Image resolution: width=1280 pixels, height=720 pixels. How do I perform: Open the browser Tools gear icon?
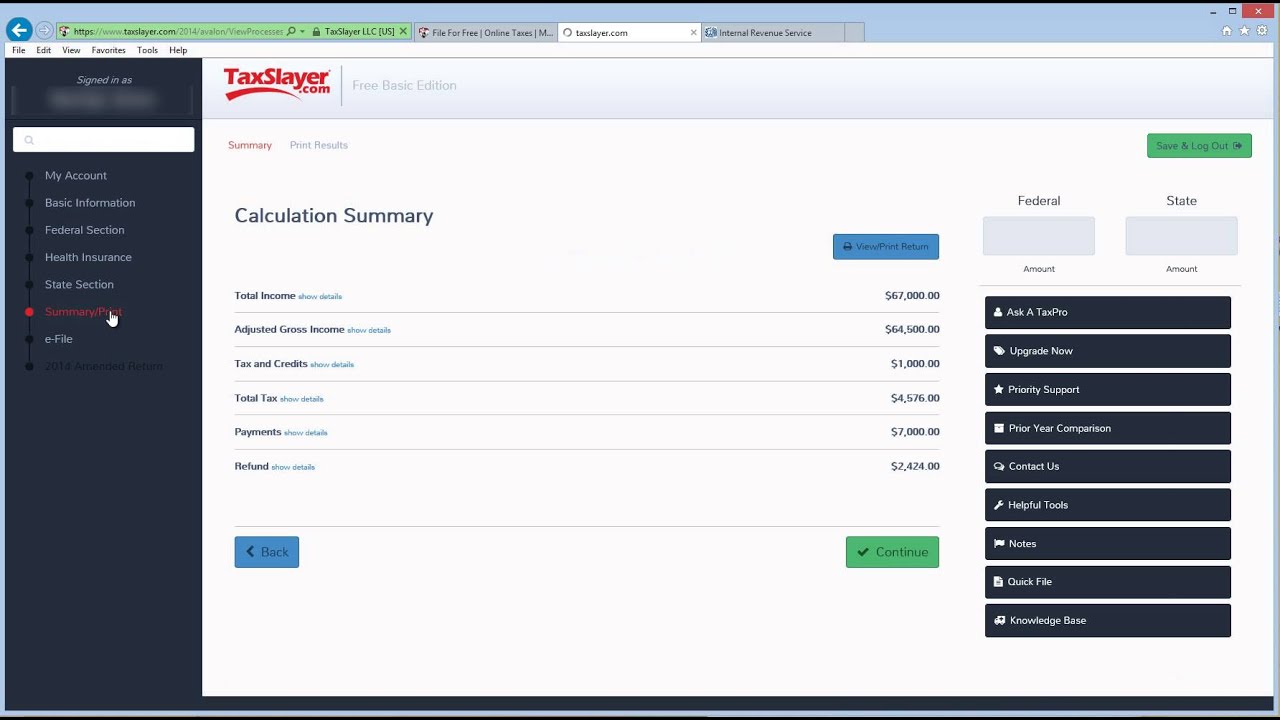(x=1263, y=31)
